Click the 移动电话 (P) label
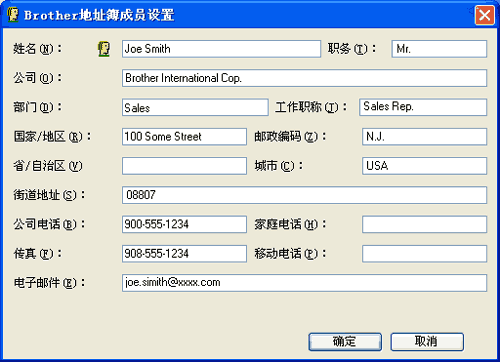 tap(290, 254)
